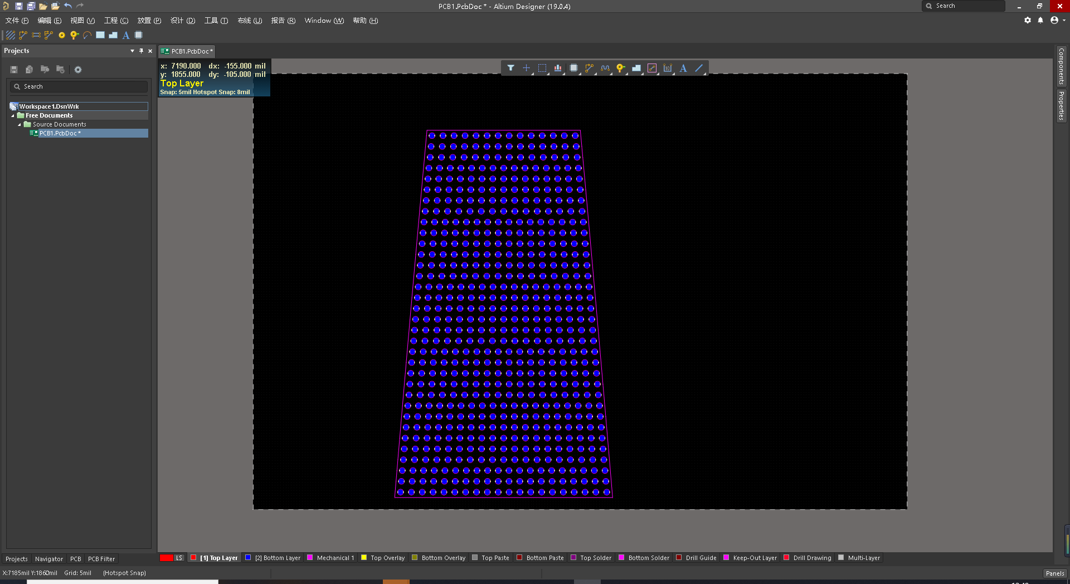Viewport: 1070px width, 584px height.
Task: Activate the Top Overlay layer tab
Action: coord(387,558)
